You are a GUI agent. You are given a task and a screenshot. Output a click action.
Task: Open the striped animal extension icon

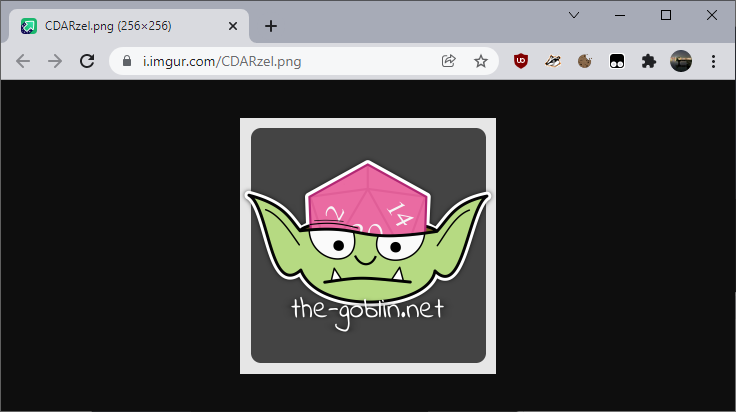553,61
